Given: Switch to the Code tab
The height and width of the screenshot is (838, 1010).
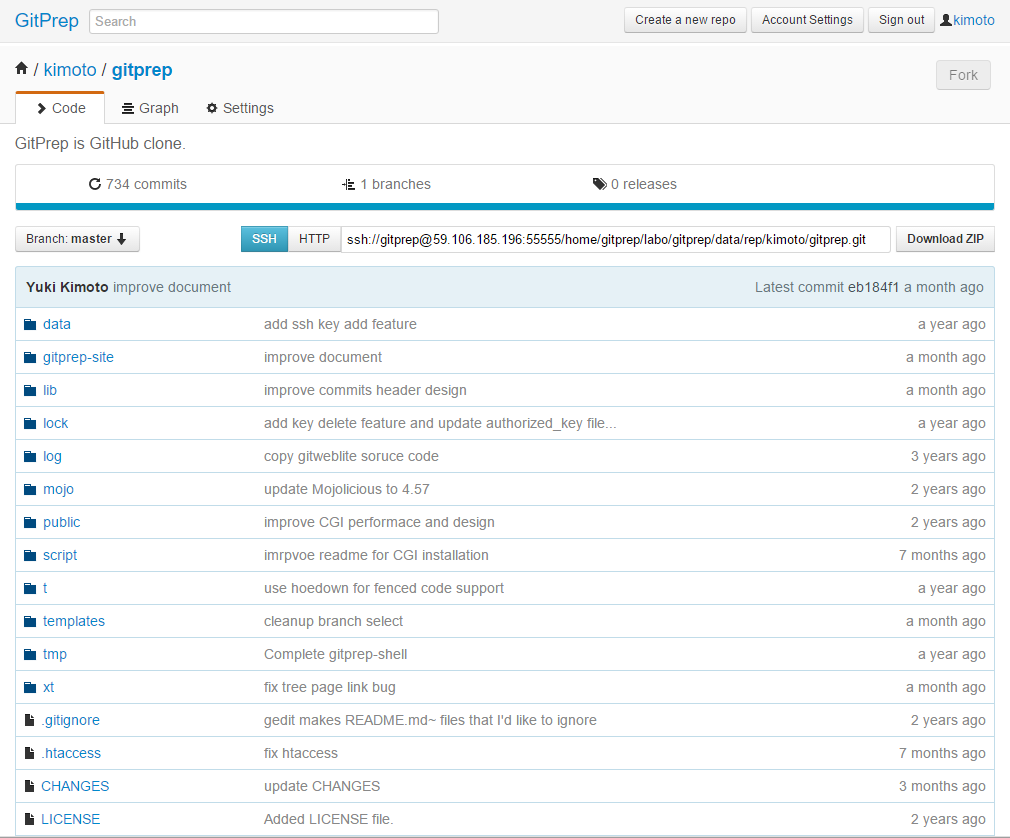Looking at the screenshot, I should click(61, 108).
